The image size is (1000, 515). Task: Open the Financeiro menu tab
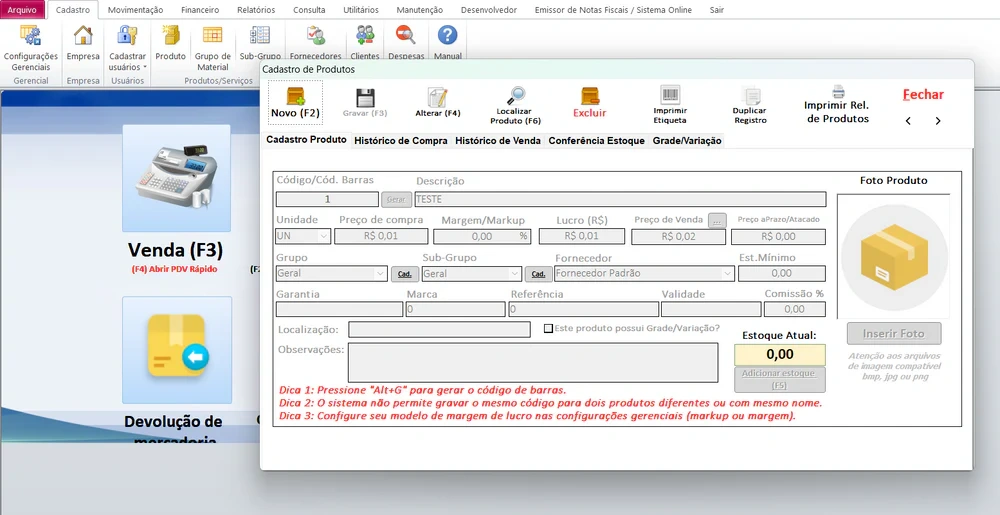click(200, 9)
